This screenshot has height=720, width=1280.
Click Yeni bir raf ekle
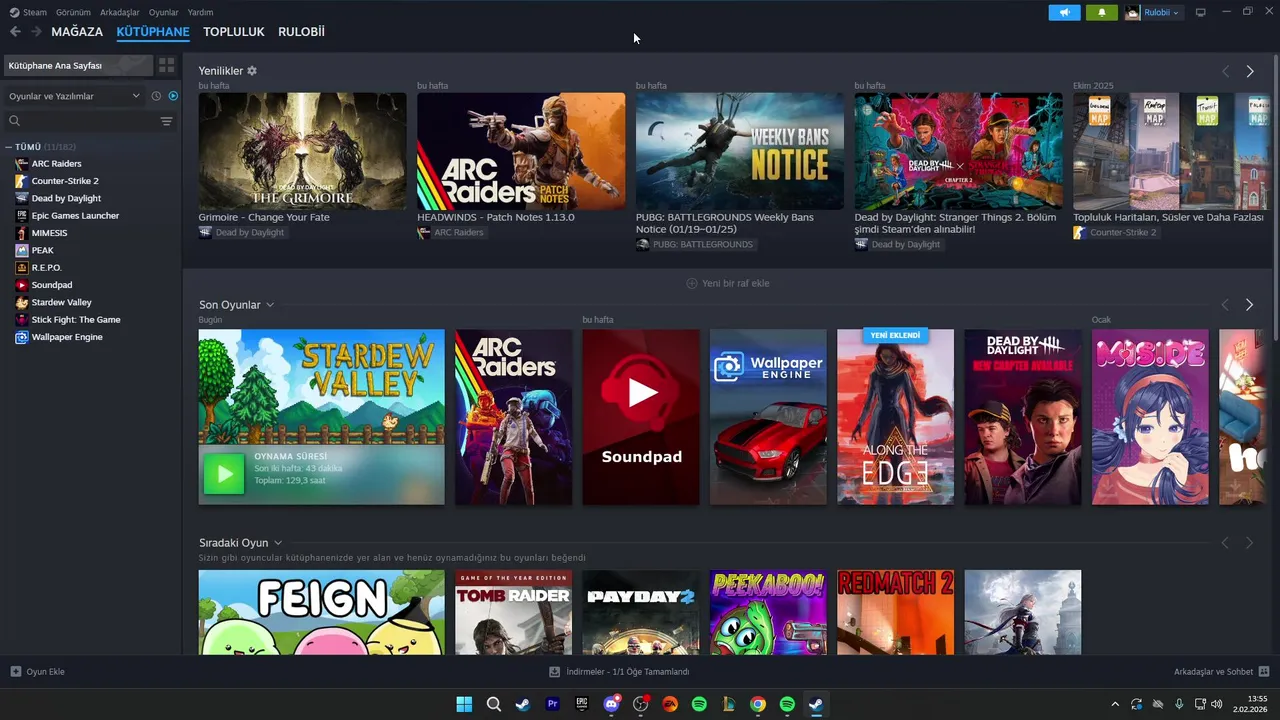pos(728,283)
